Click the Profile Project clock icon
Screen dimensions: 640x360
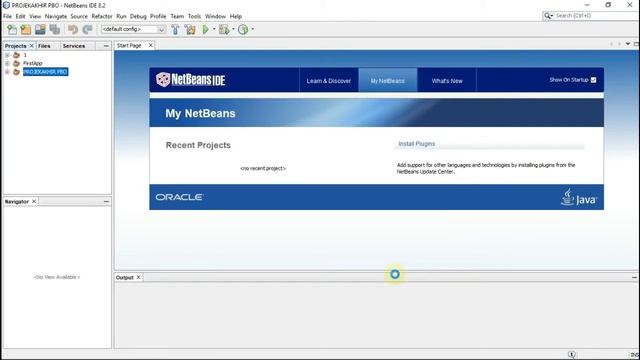(243, 29)
